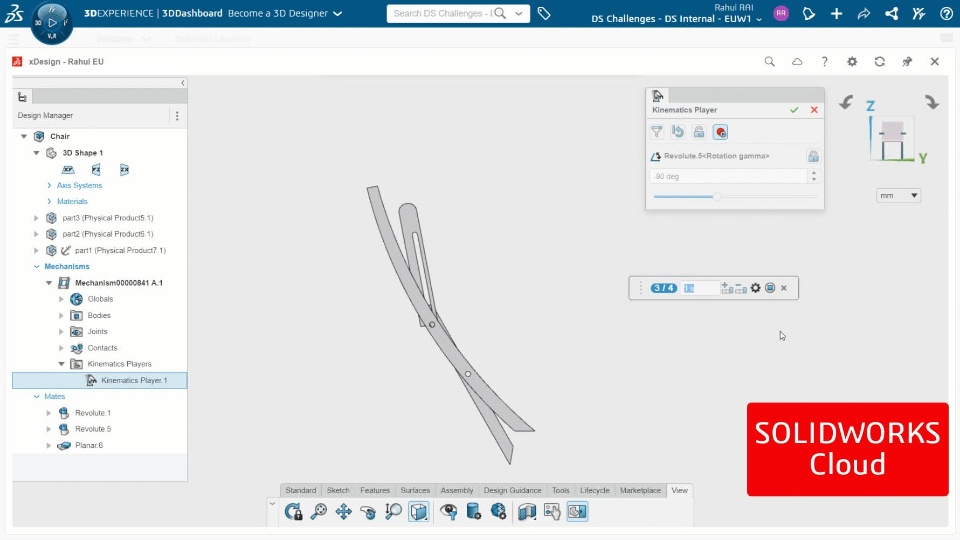Click the pin icon in xDesign header

coord(907,61)
